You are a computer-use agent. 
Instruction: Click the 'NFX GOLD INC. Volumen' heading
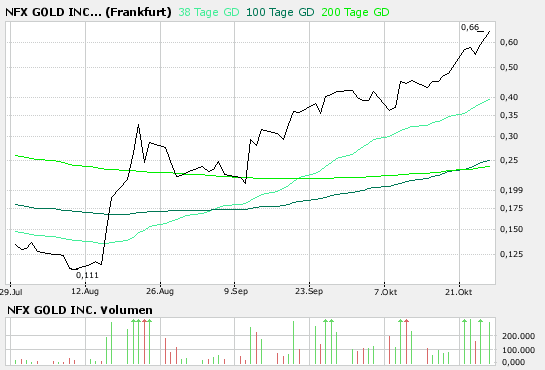(80, 310)
